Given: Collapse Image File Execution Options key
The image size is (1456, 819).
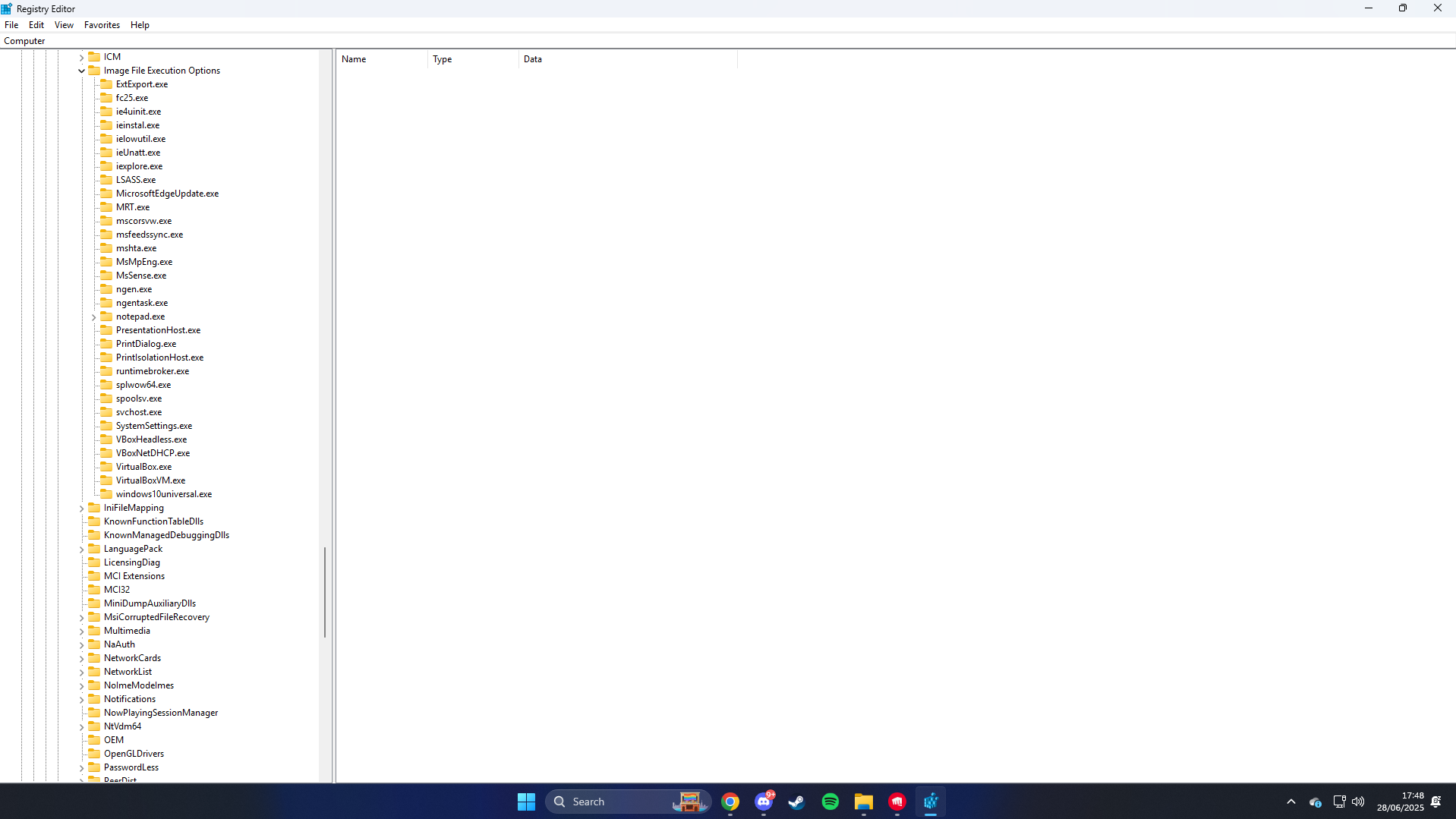Looking at the screenshot, I should point(82,71).
